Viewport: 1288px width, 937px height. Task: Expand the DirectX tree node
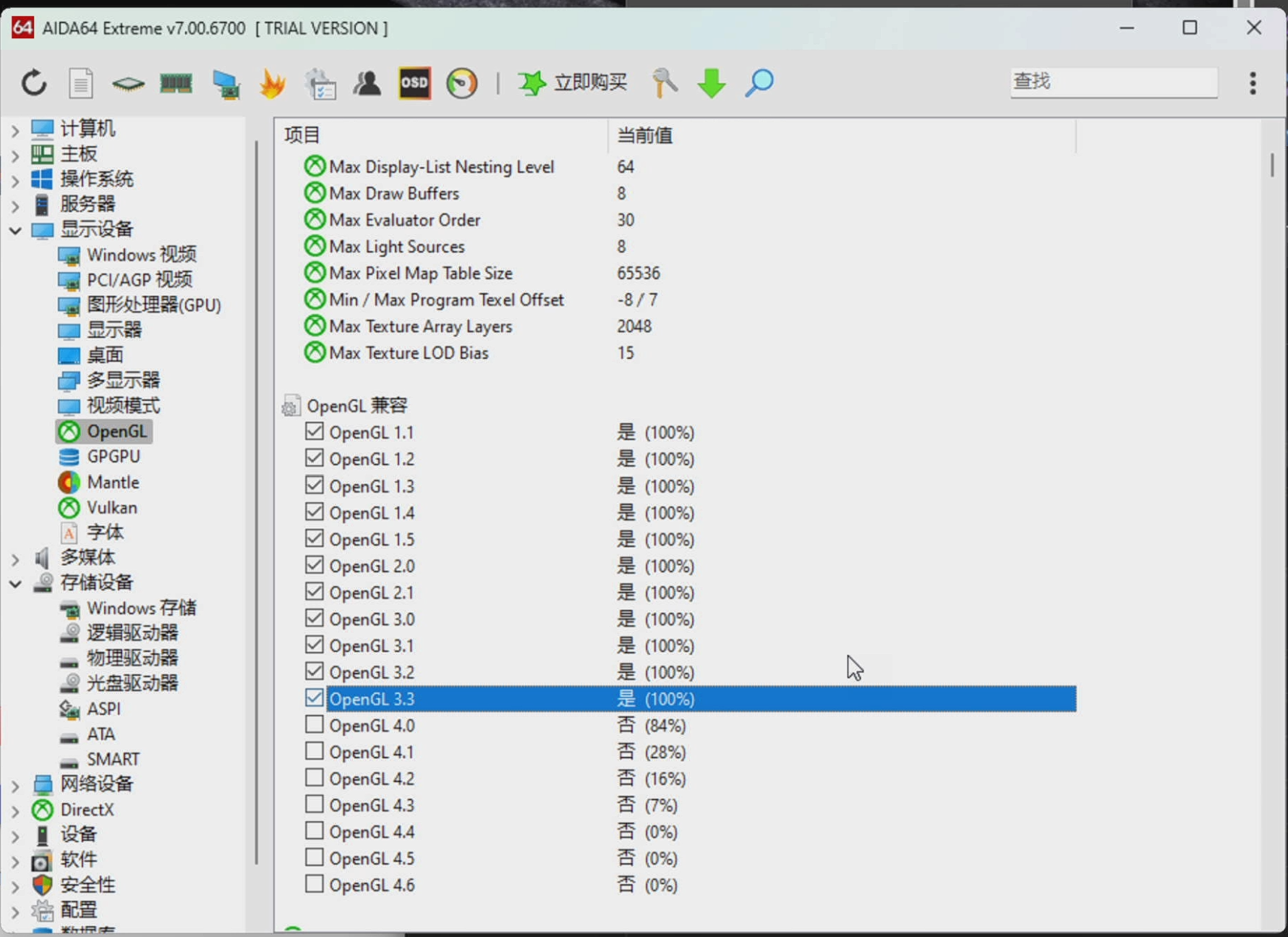[x=15, y=811]
